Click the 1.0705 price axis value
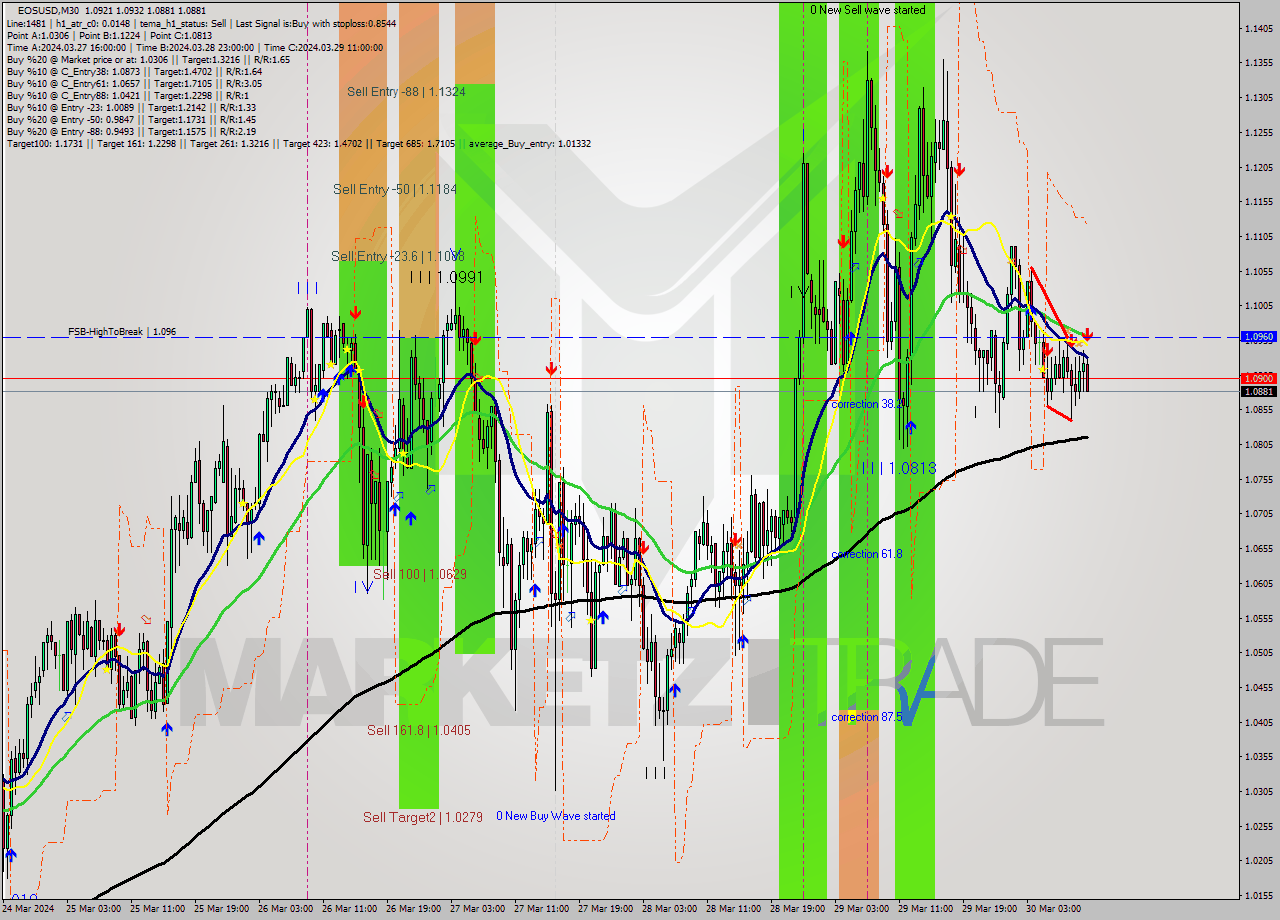Screen dimensions: 1280x920 click(1258, 513)
